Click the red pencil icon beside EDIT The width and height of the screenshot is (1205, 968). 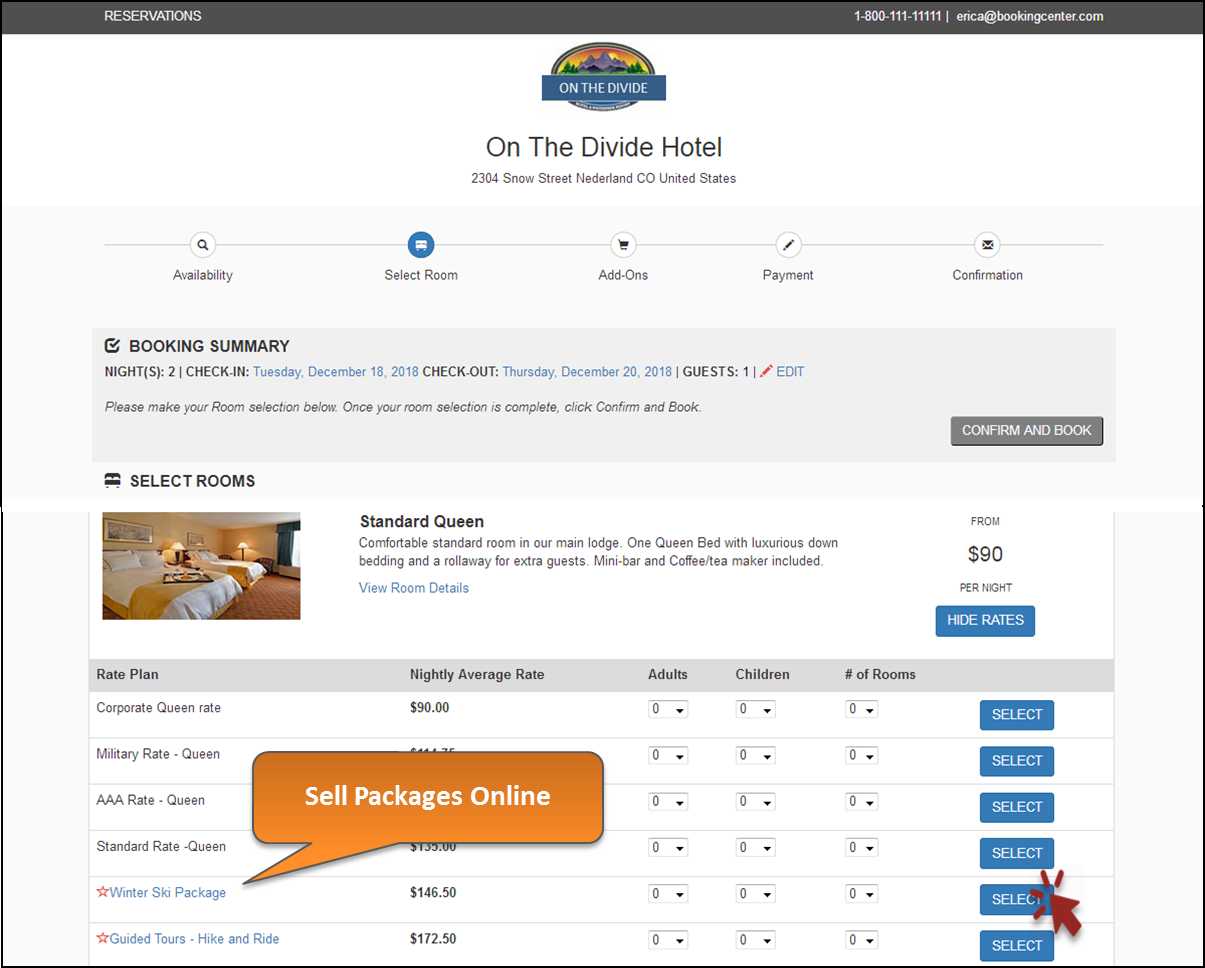(766, 372)
